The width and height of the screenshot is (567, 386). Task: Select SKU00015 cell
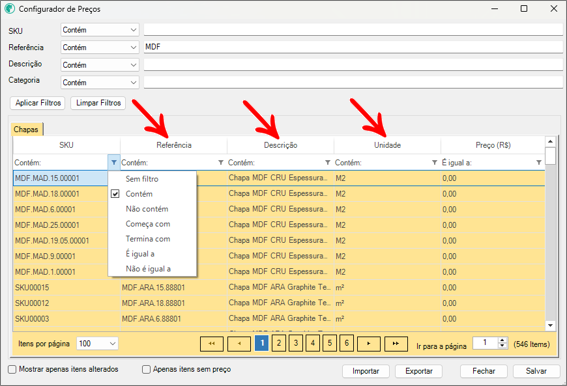pyautogui.click(x=67, y=288)
